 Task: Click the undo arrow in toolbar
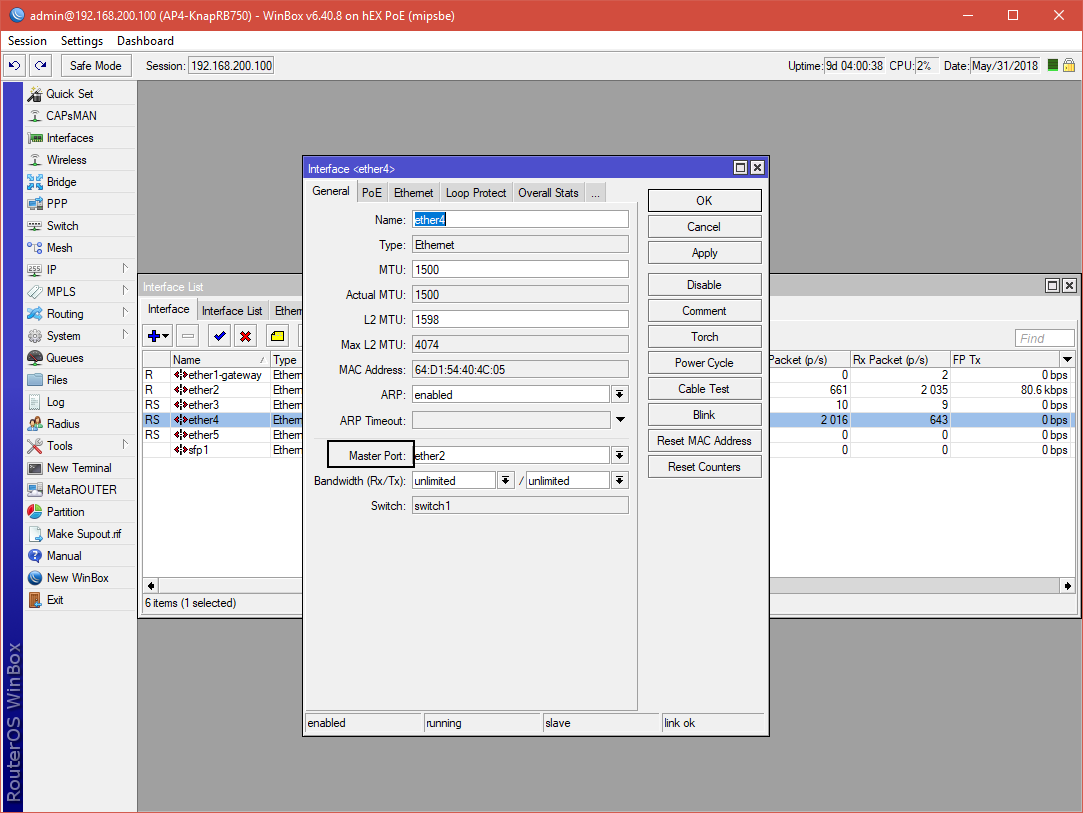tap(15, 66)
